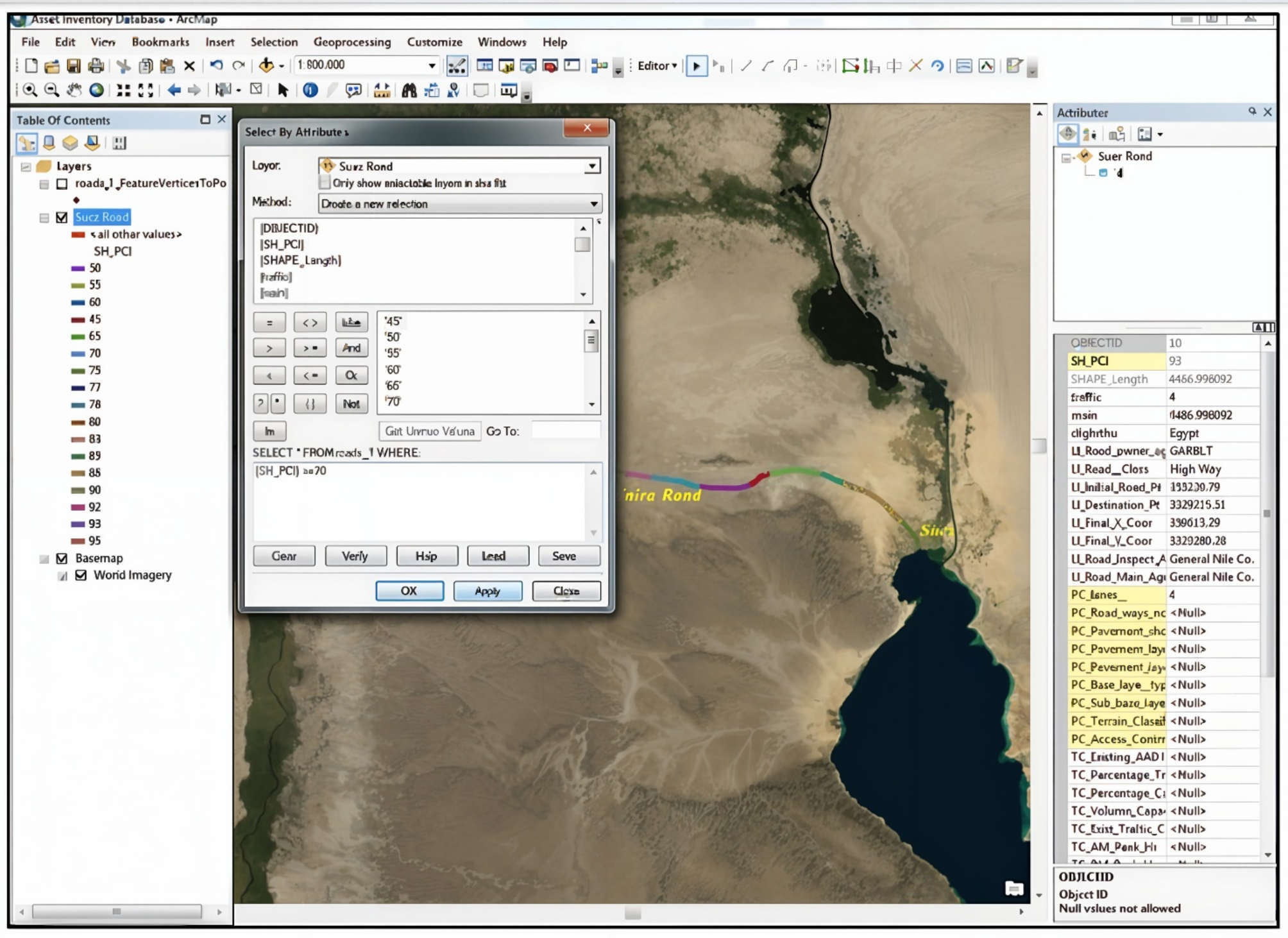
Task: Click the Undo arrow icon
Action: pyautogui.click(x=216, y=65)
